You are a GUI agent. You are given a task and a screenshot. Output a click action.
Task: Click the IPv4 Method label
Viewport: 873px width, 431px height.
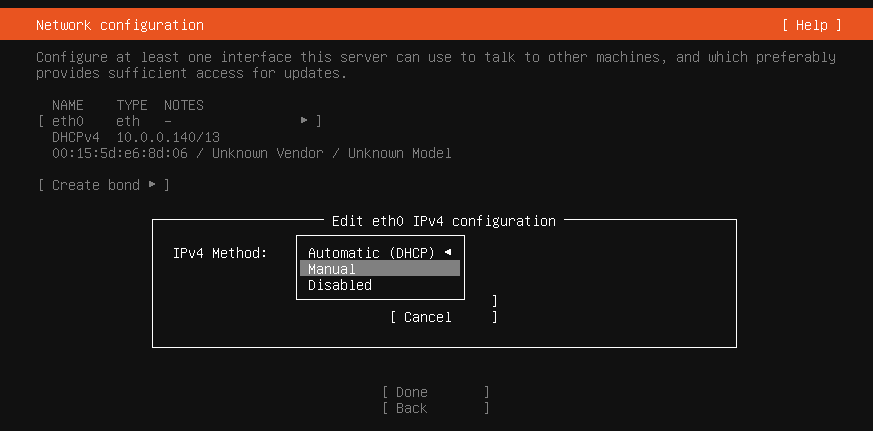(220, 253)
